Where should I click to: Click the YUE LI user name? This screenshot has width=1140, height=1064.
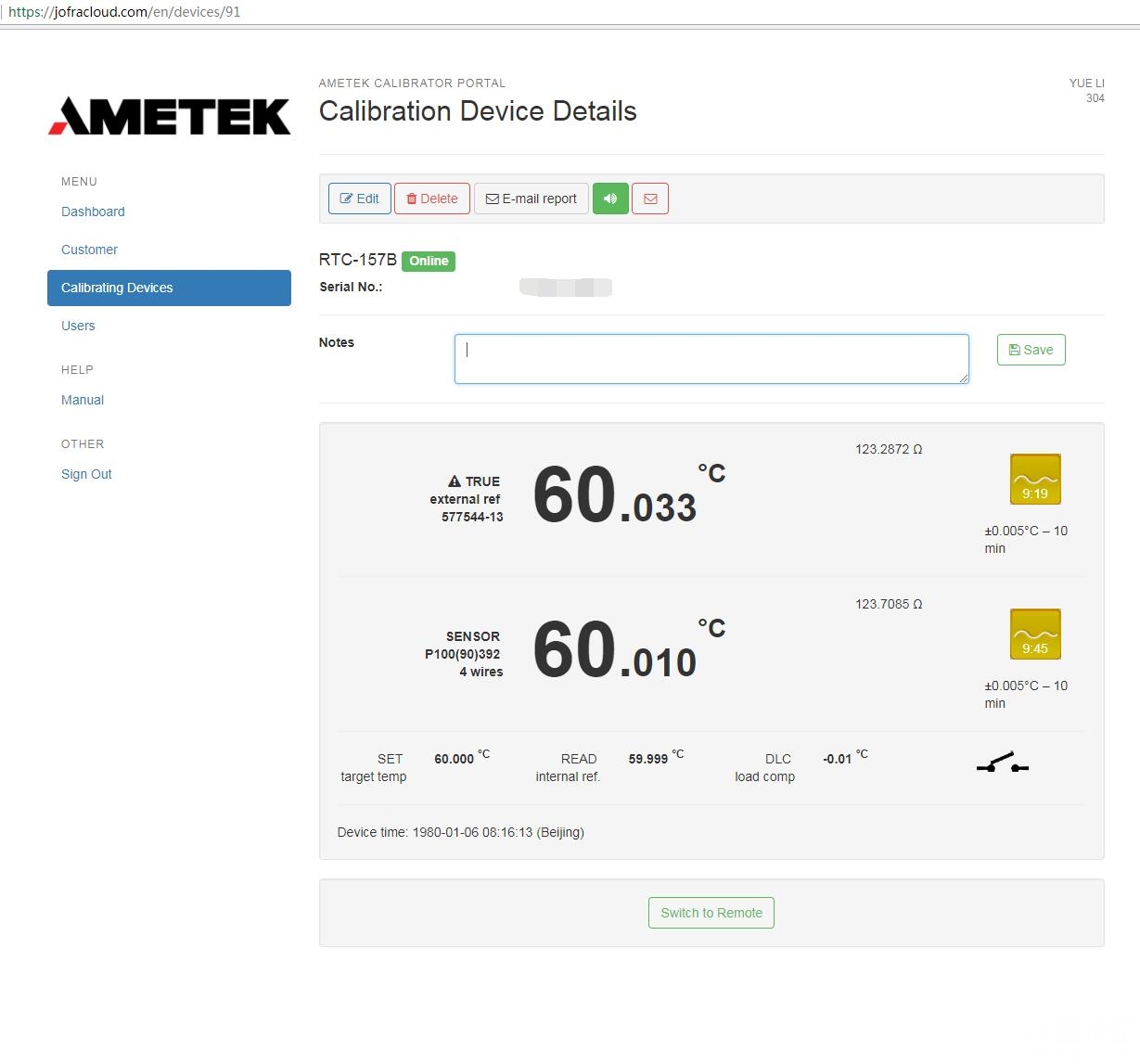(1086, 83)
